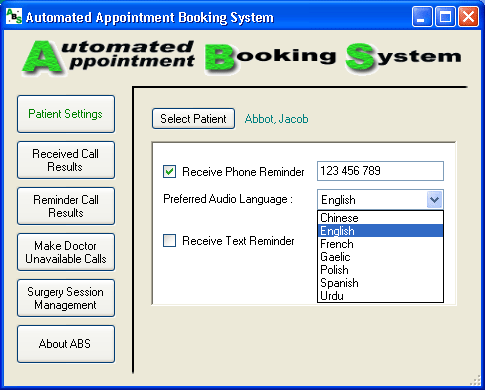This screenshot has width=485, height=390.
Task: Close the Automated Appointment Booking System window
Action: click(468, 17)
